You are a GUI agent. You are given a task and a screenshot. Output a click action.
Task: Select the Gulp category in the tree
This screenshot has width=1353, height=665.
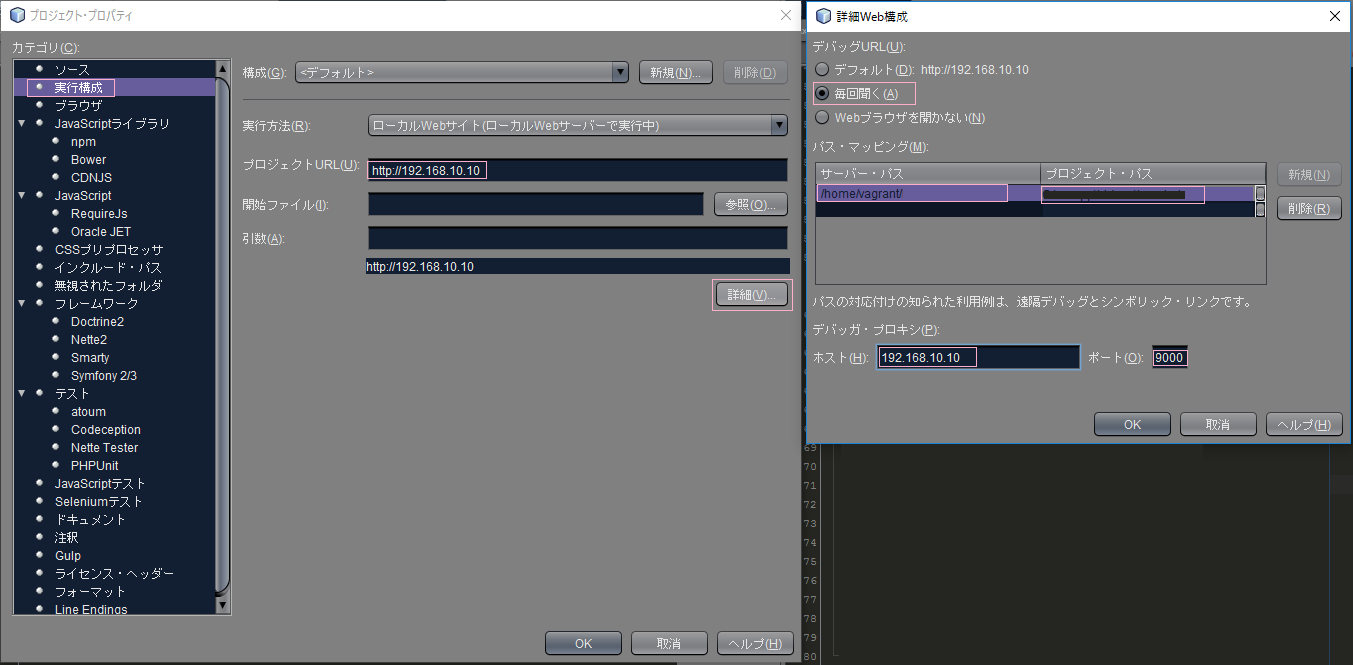68,555
